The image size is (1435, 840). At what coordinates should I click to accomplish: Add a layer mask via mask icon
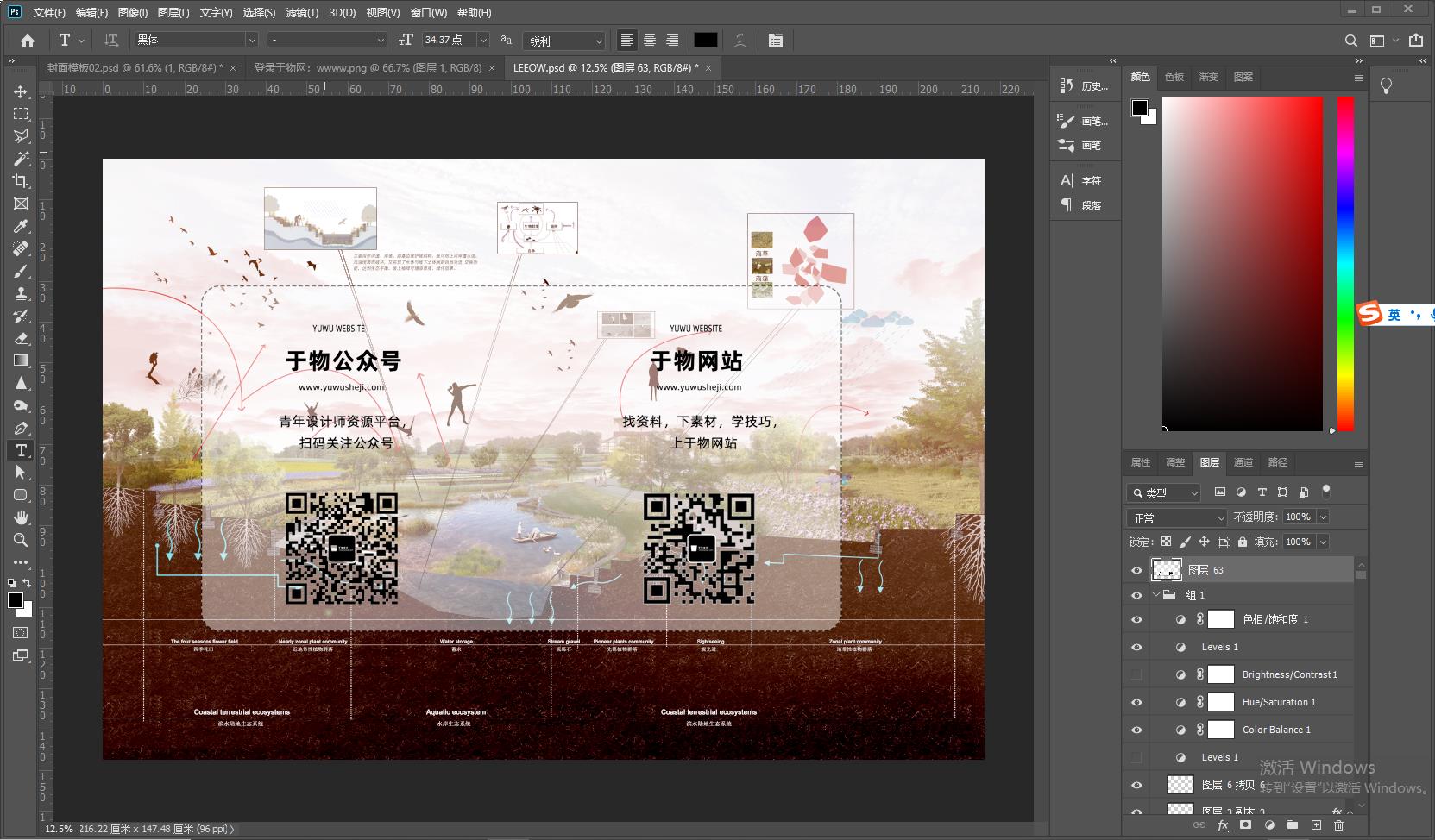(x=1246, y=825)
